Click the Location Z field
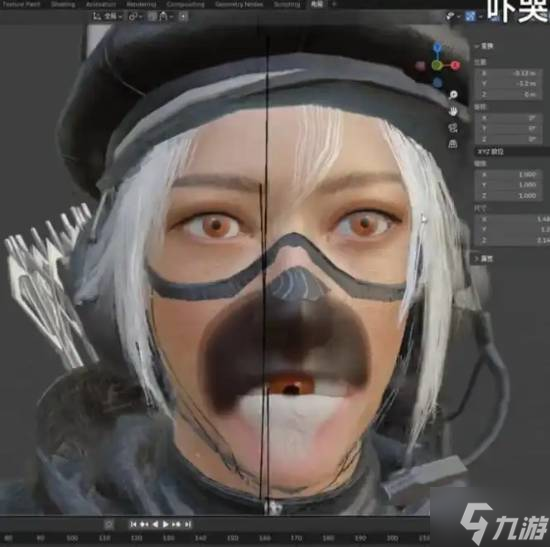Screen dimensions: 550x547 [508, 94]
